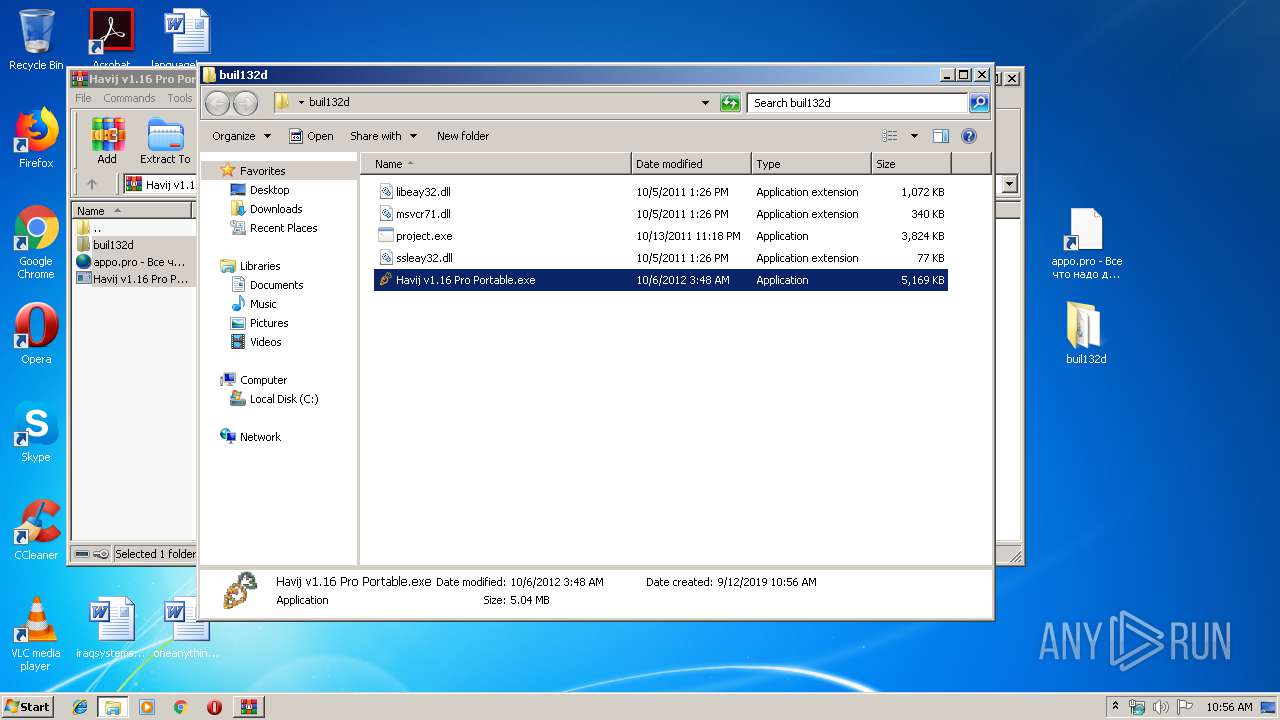This screenshot has width=1280, height=720.
Task: Select Videos library
Action: (x=265, y=342)
